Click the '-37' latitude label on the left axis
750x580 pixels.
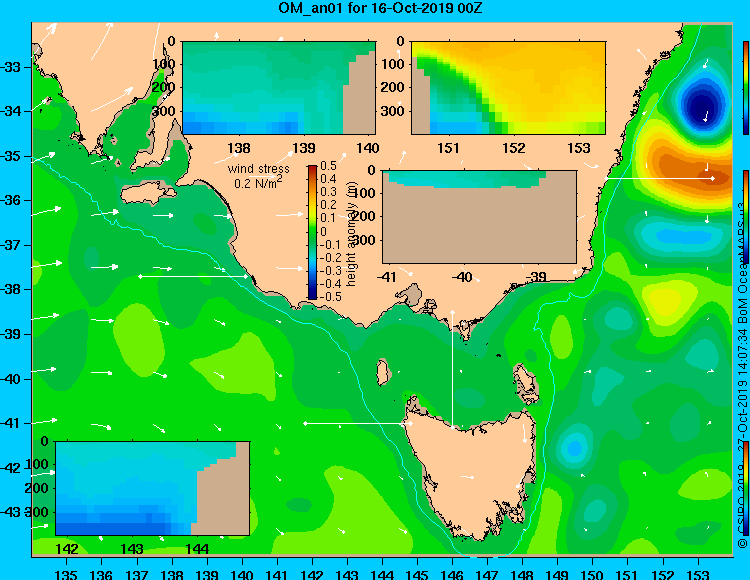point(11,245)
